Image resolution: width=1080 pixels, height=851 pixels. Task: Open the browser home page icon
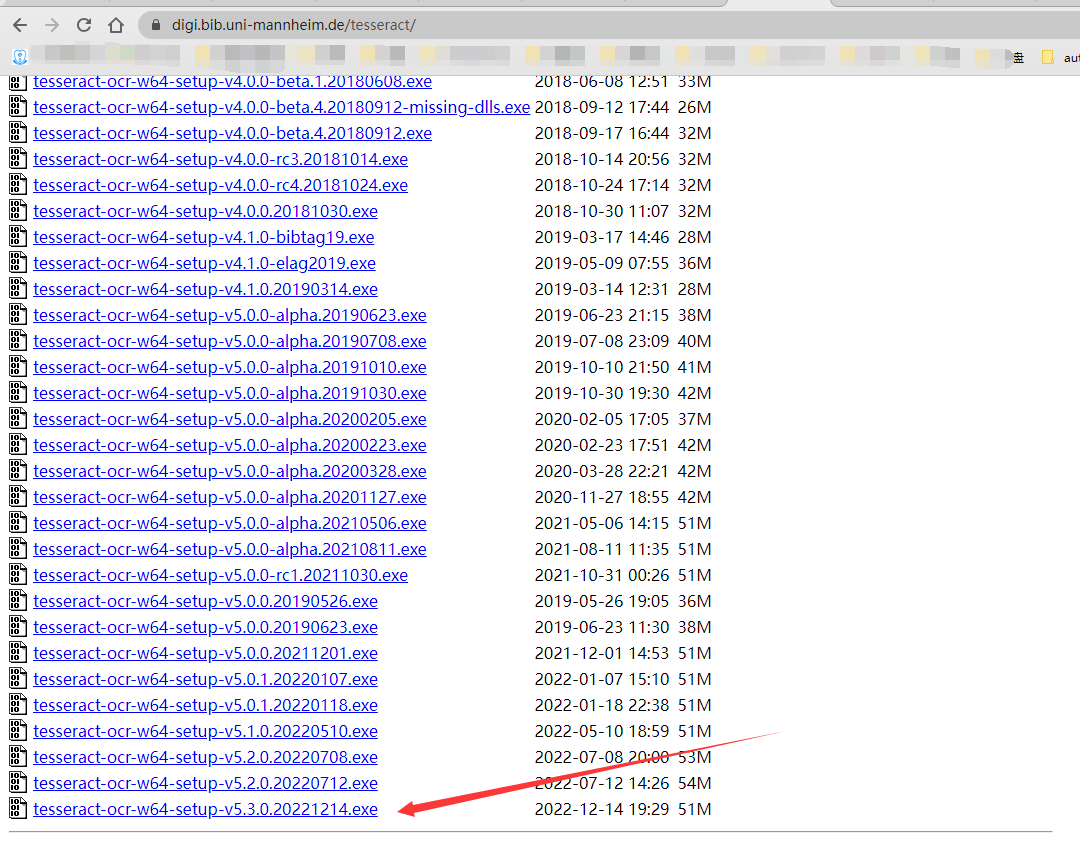[x=116, y=25]
